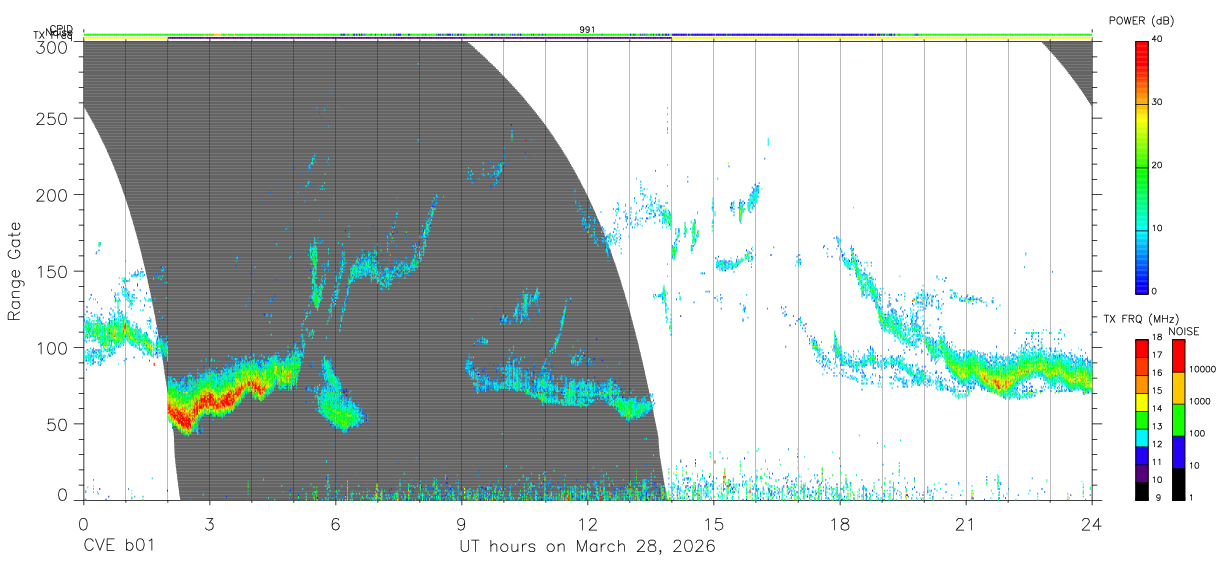Viewport: 1228px width, 567px height.
Task: Click the 10000 label on noise scale
Action: pos(1202,369)
